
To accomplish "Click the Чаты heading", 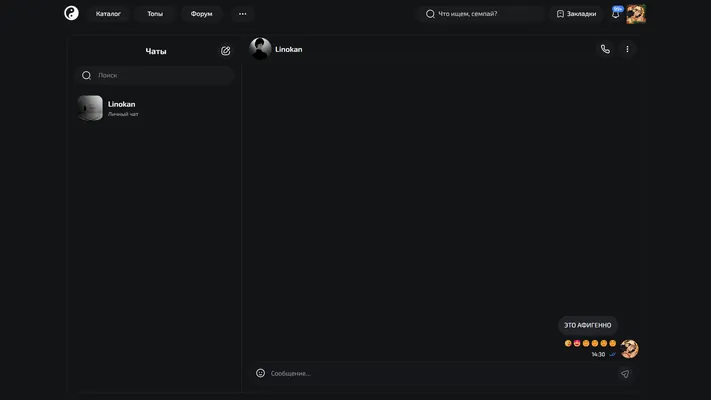I will pyautogui.click(x=156, y=51).
